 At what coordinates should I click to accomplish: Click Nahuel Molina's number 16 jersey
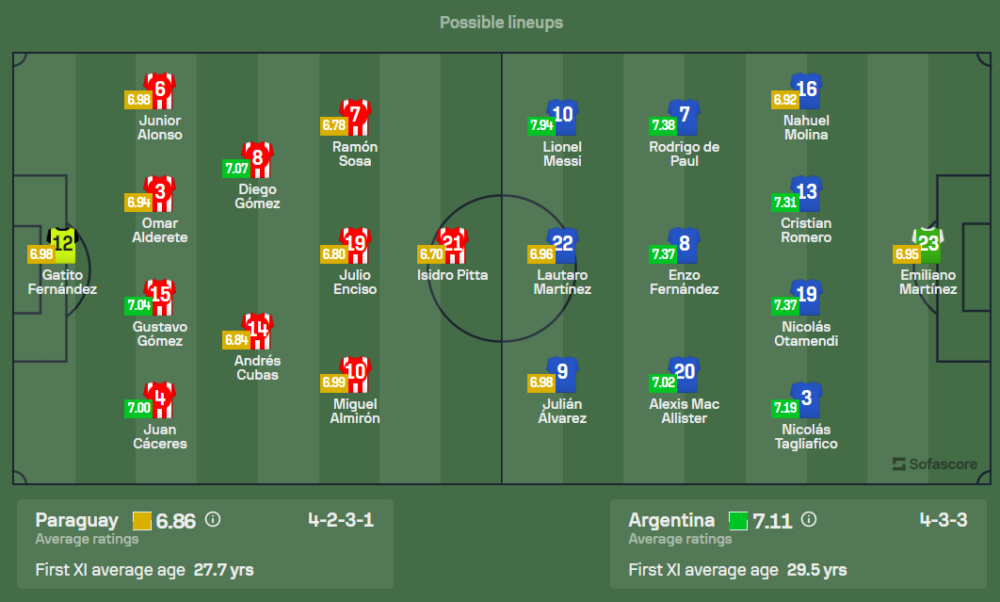tap(806, 90)
